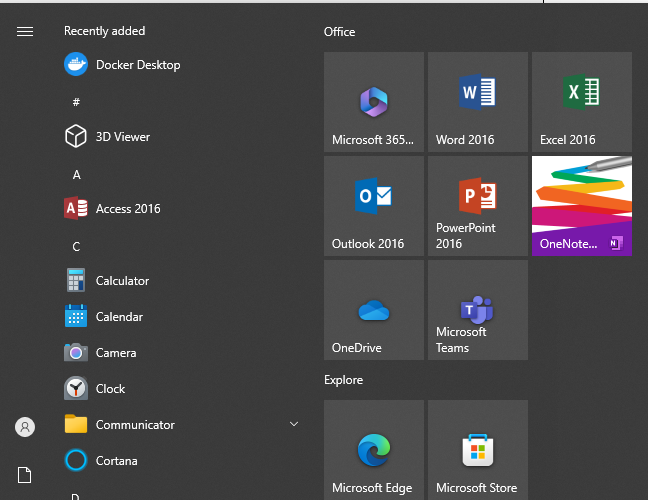
Task: Launch the 3D Viewer app
Action: (x=122, y=137)
